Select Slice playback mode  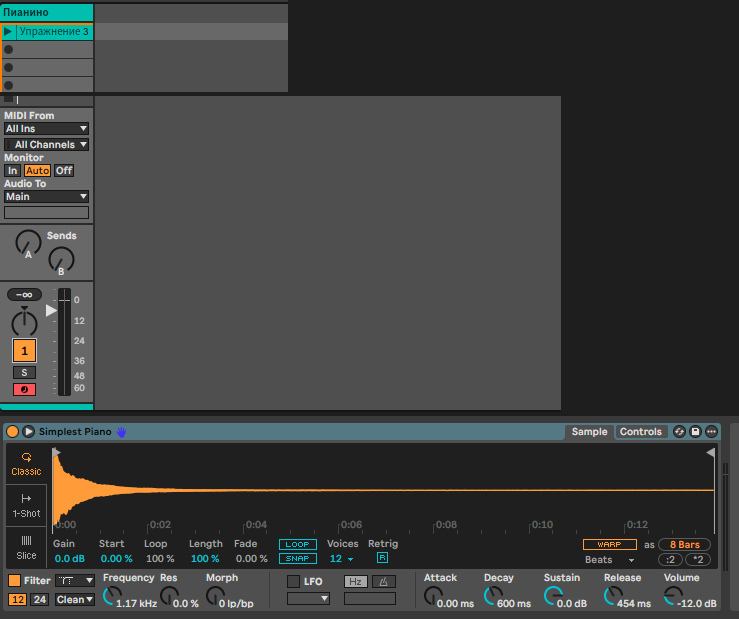click(26, 547)
